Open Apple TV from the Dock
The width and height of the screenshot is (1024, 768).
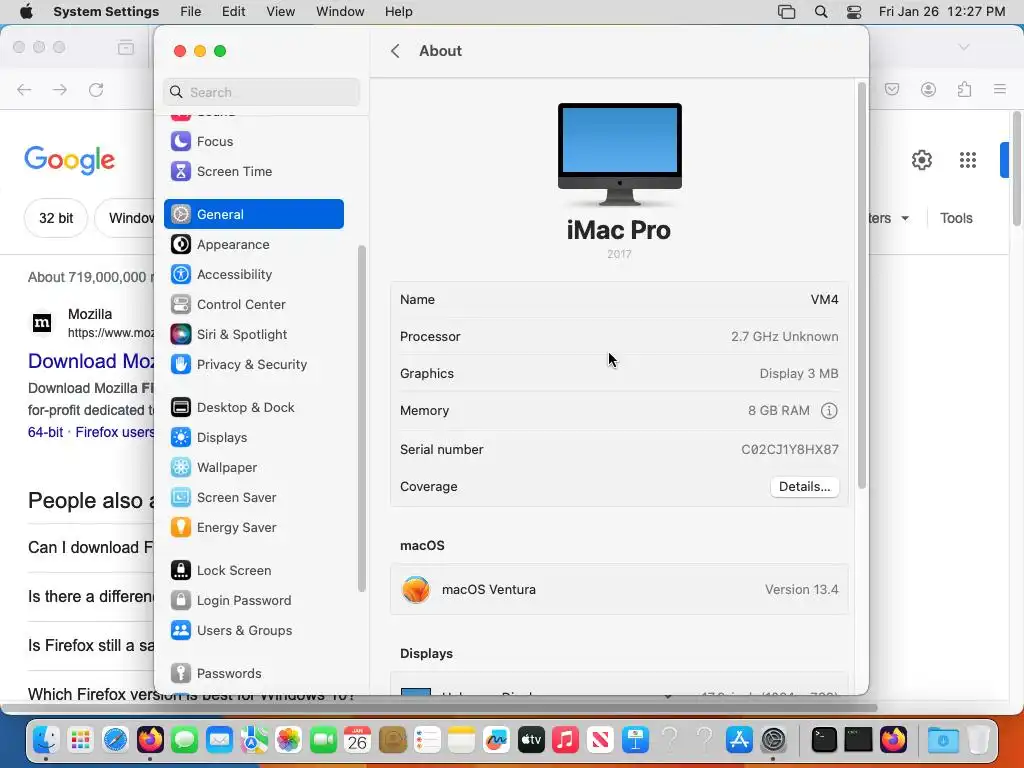point(531,740)
